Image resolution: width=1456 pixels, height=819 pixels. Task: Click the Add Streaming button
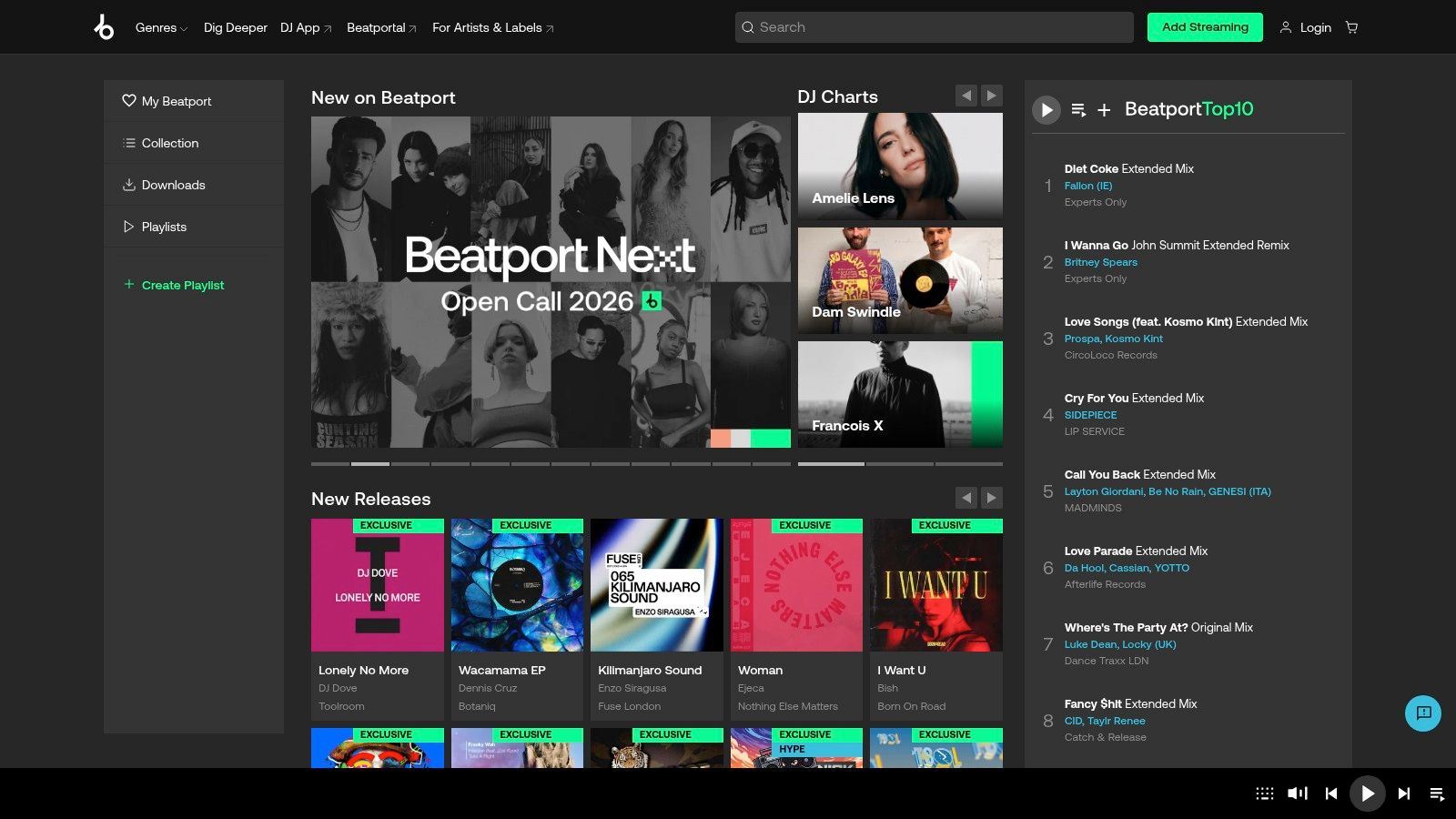pyautogui.click(x=1205, y=27)
